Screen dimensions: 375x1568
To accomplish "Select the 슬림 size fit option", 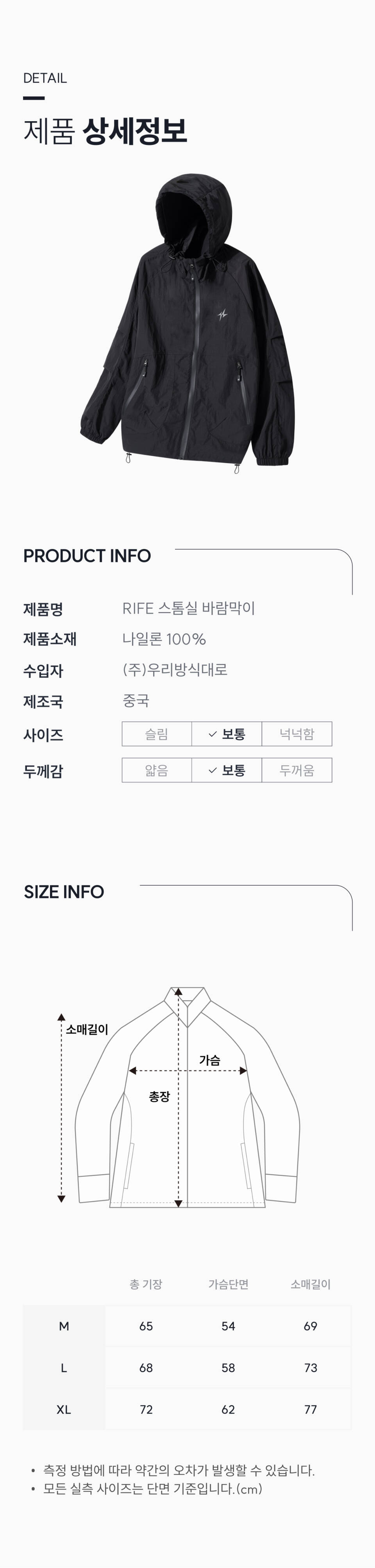I will pyautogui.click(x=157, y=734).
